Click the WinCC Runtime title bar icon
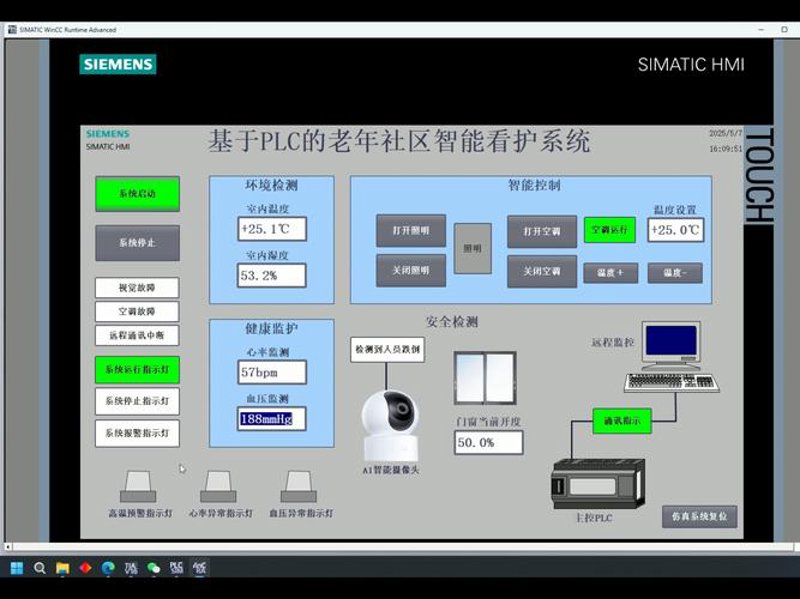Image resolution: width=800 pixels, height=599 pixels. 12,30
